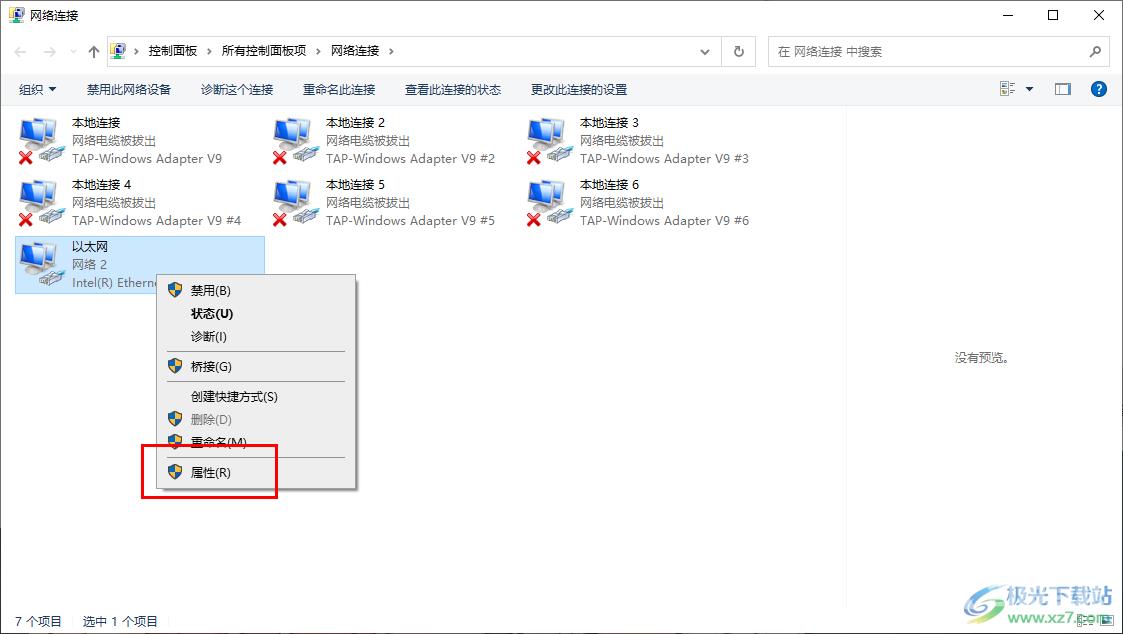The width and height of the screenshot is (1123, 634).
Task: Click 网络连接 breadcrumb in address bar
Action: (x=355, y=51)
